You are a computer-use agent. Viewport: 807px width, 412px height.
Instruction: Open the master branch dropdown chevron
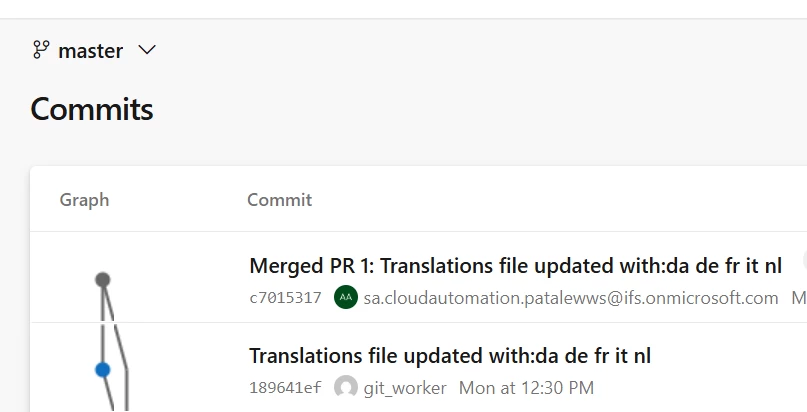pyautogui.click(x=147, y=50)
